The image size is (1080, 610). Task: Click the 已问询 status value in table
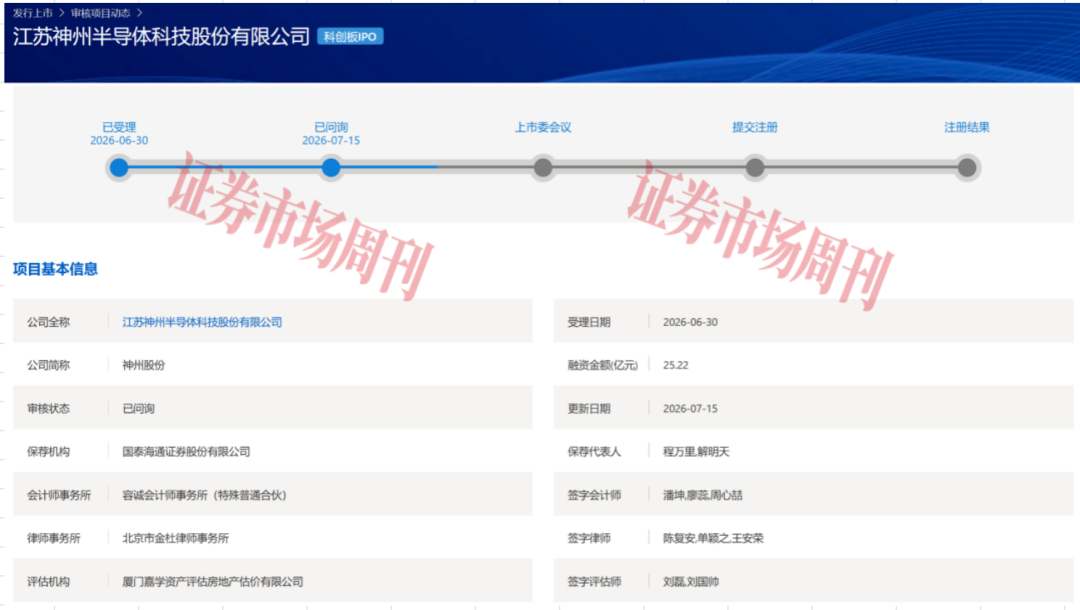138,409
